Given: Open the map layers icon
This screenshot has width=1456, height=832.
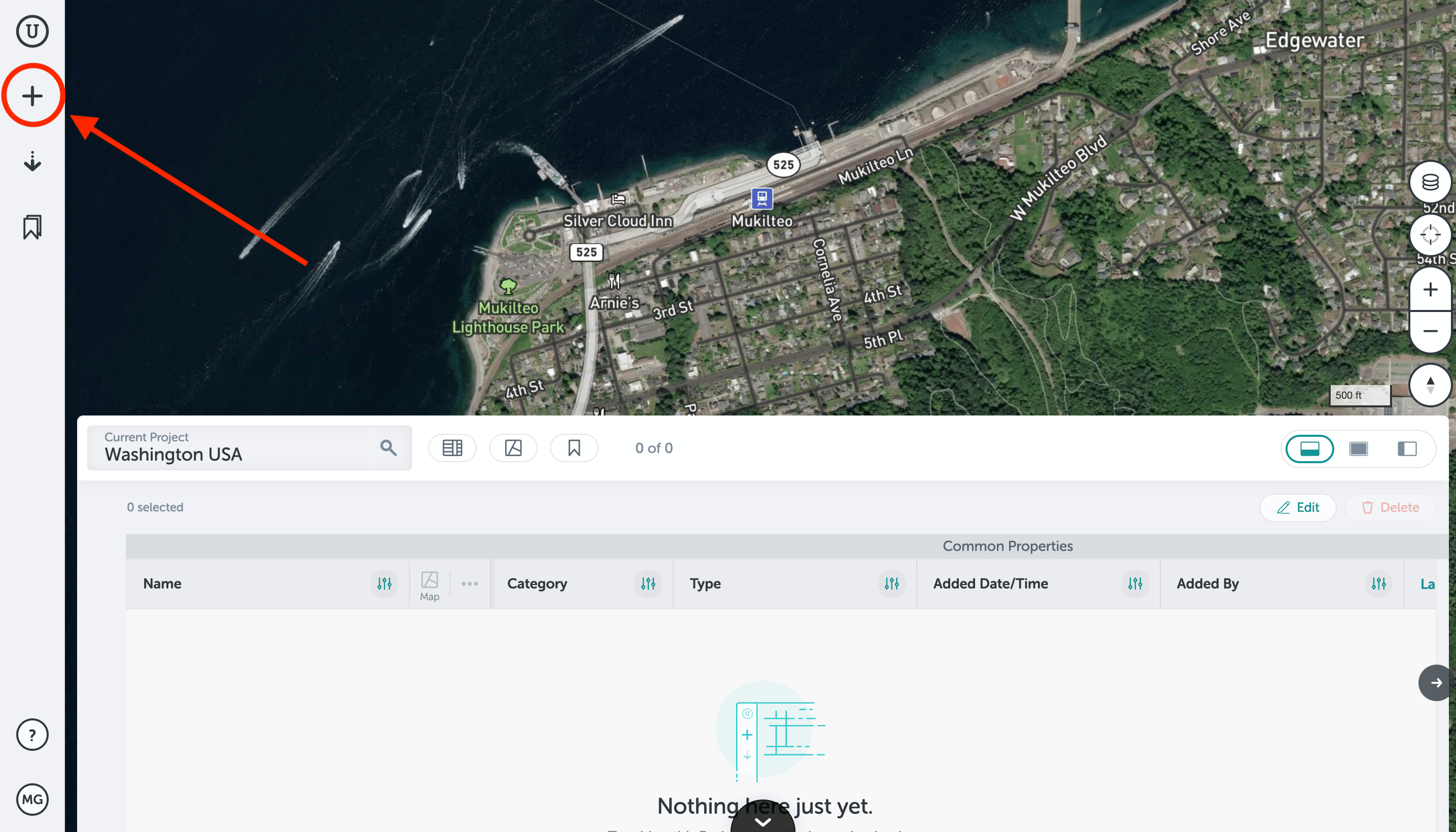Looking at the screenshot, I should [x=1430, y=182].
